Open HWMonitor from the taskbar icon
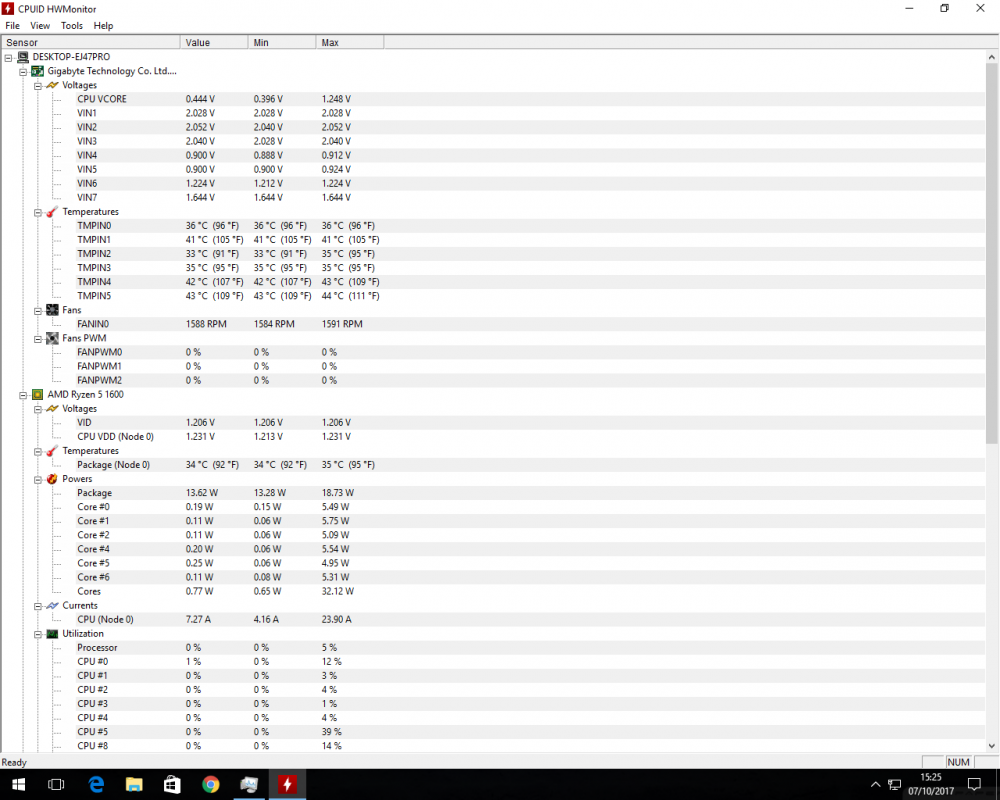Image resolution: width=1000 pixels, height=800 pixels. point(287,784)
